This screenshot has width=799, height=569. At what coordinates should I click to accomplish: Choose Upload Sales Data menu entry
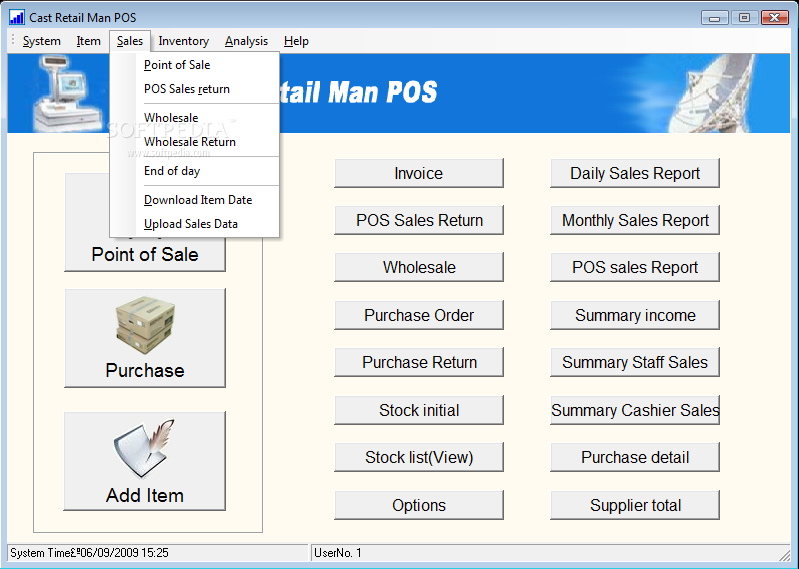tap(195, 224)
